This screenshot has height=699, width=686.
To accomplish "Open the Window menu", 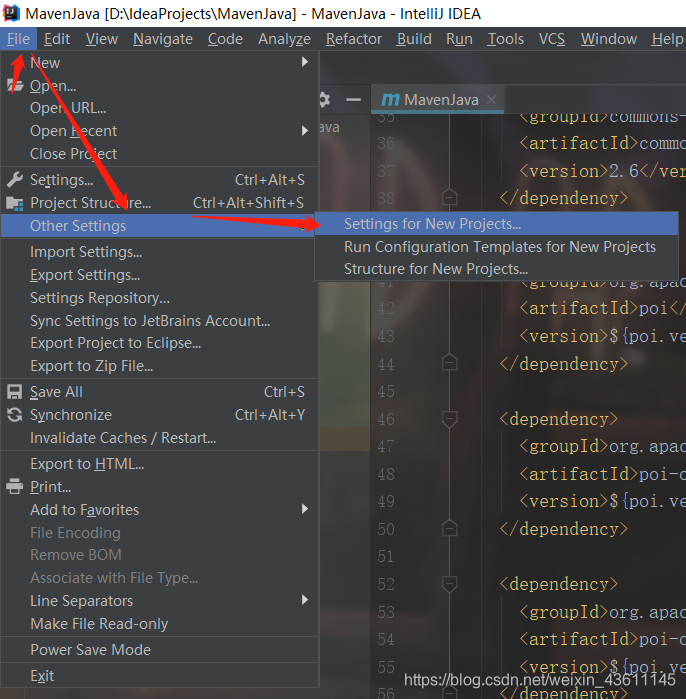I will coord(608,39).
